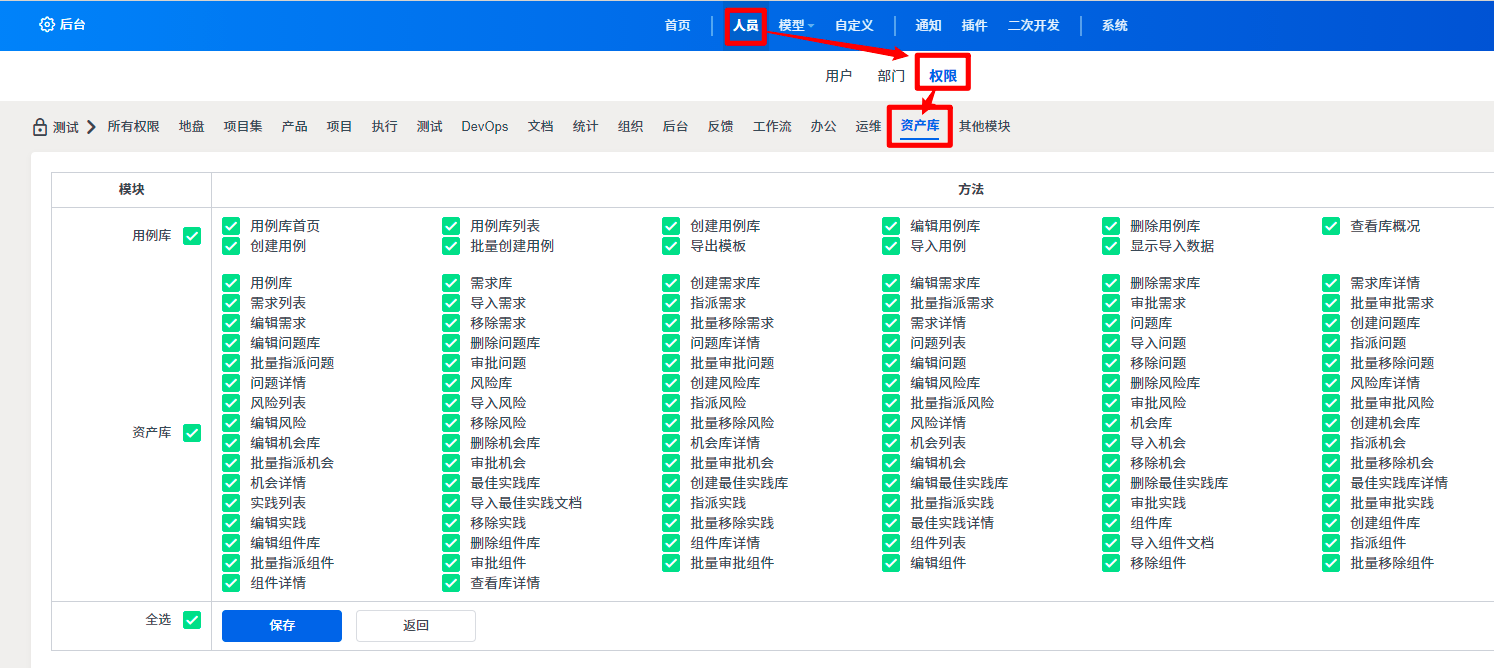
Task: Select the 组织 permission tab
Action: coord(630,127)
